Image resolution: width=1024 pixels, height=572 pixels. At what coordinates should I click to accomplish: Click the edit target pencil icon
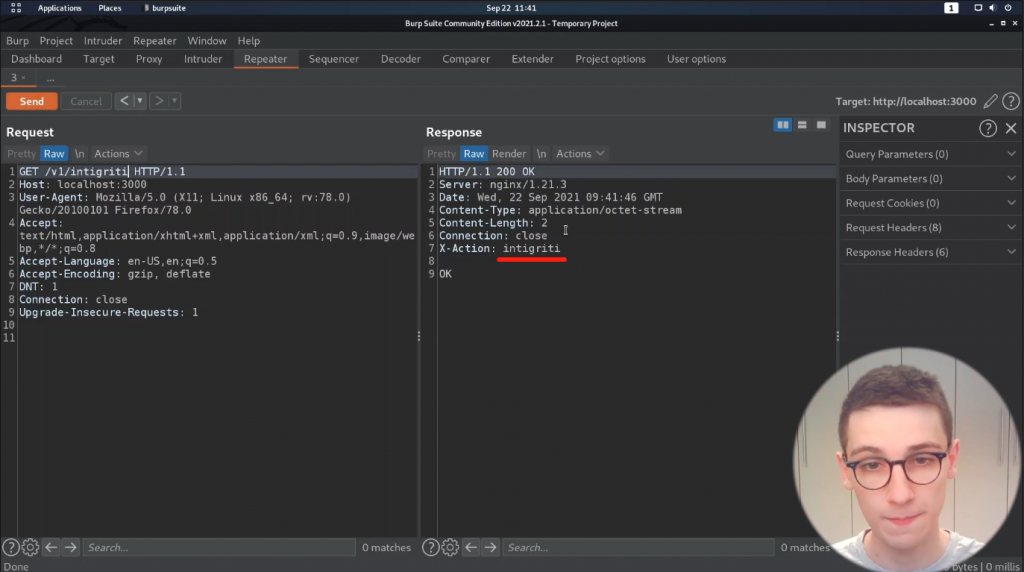pyautogui.click(x=991, y=101)
